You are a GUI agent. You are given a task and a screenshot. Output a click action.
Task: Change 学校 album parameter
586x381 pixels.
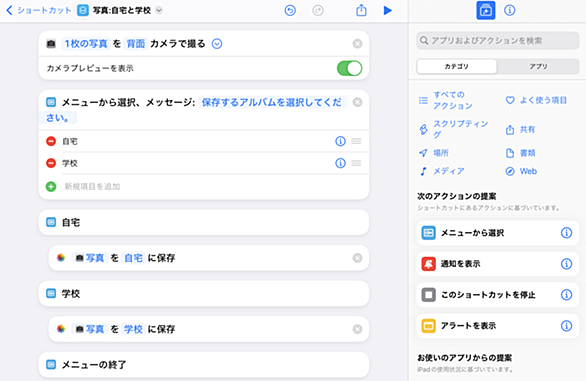click(x=133, y=329)
